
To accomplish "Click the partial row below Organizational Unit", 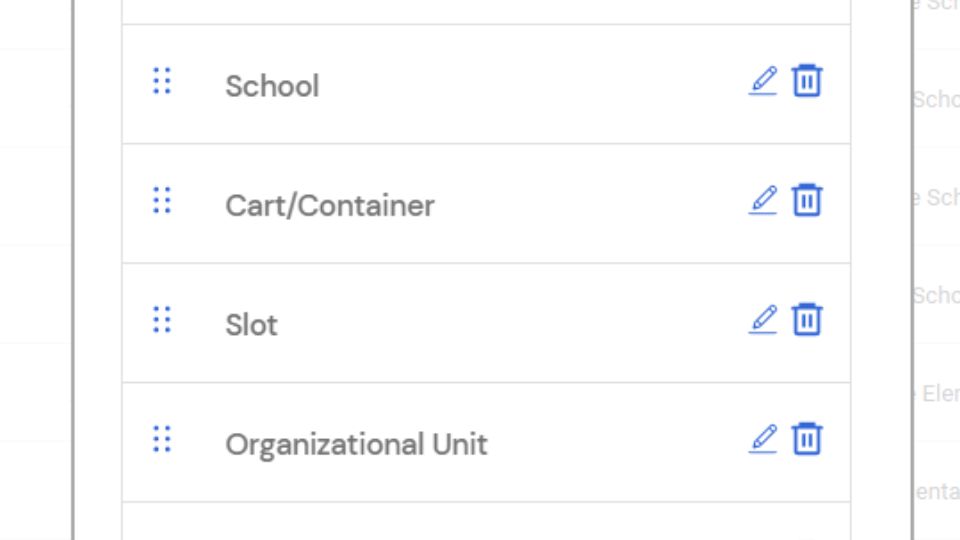I will tap(486, 522).
